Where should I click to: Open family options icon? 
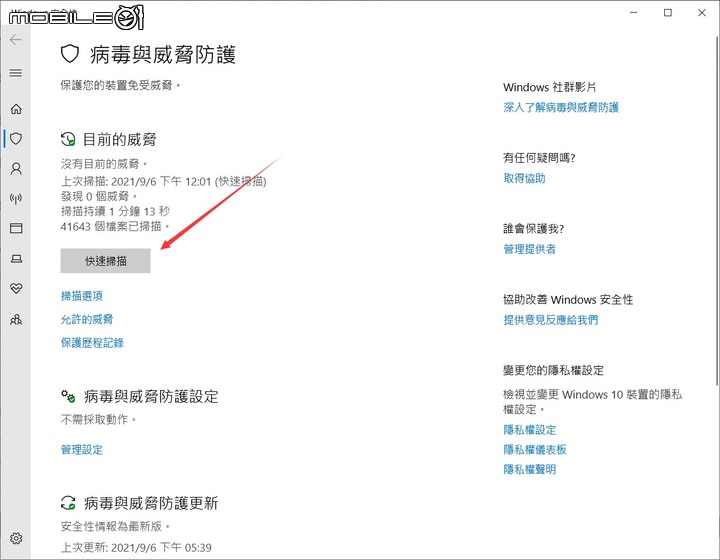point(16,319)
